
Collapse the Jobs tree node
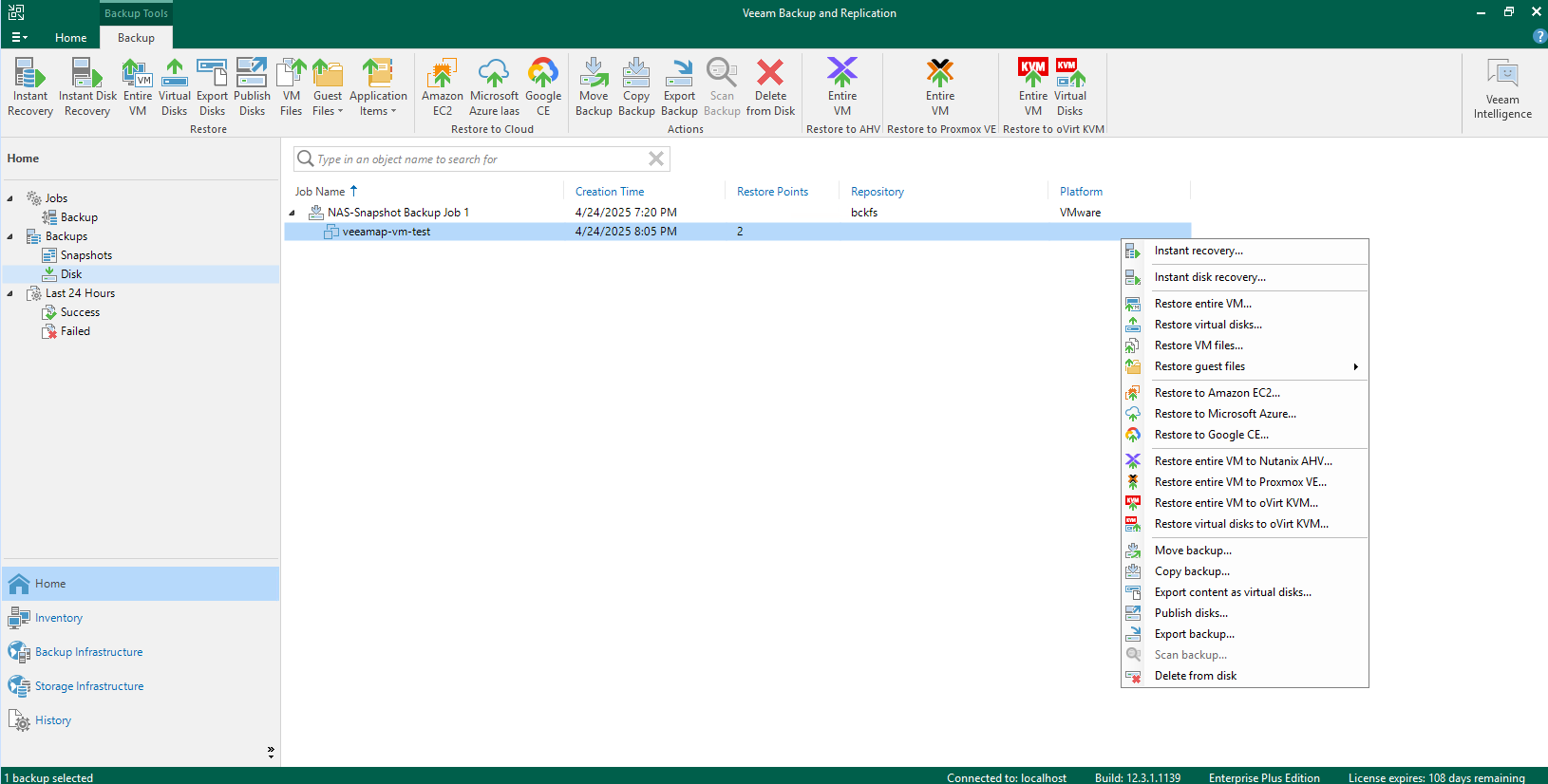(x=9, y=198)
